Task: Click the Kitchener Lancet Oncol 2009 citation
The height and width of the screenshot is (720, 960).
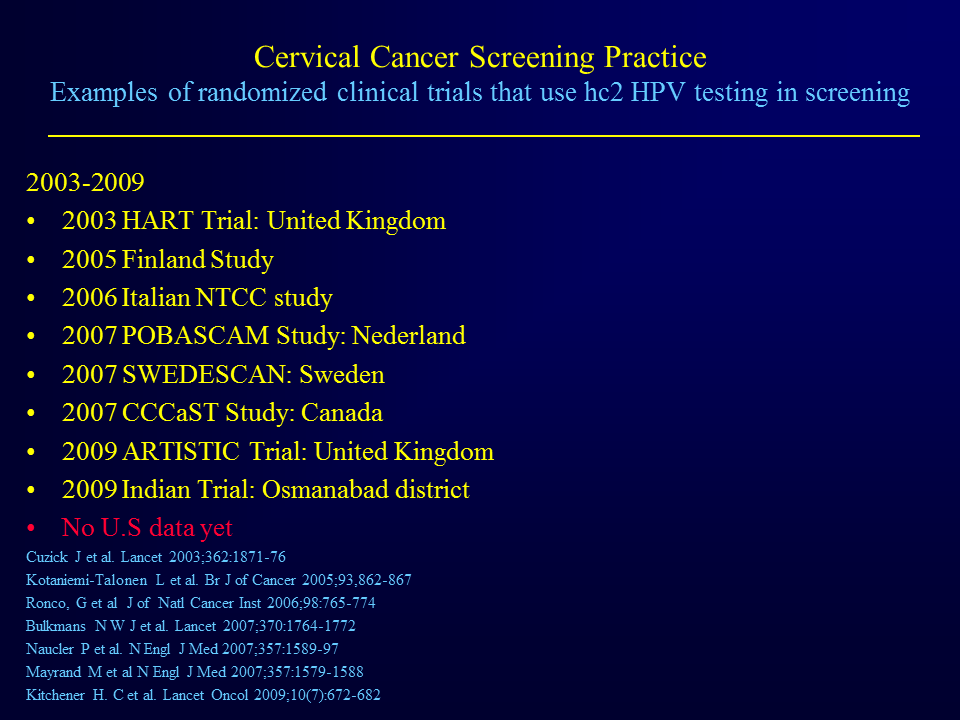Action: (x=203, y=695)
